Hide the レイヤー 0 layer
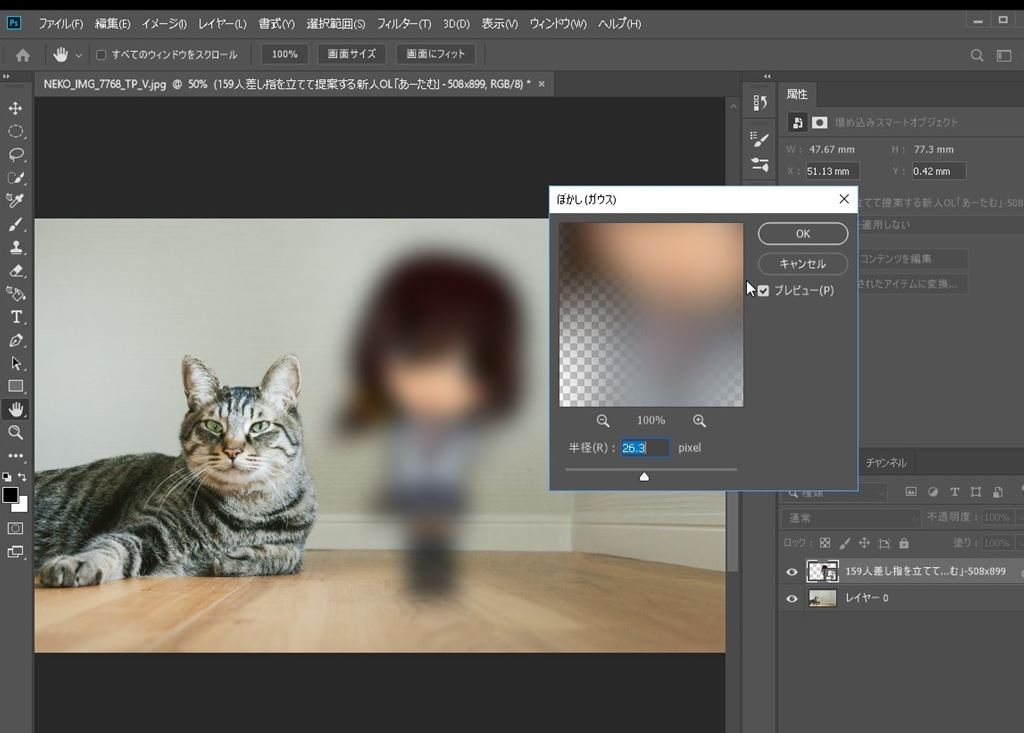Viewport: 1024px width, 733px height. 792,598
